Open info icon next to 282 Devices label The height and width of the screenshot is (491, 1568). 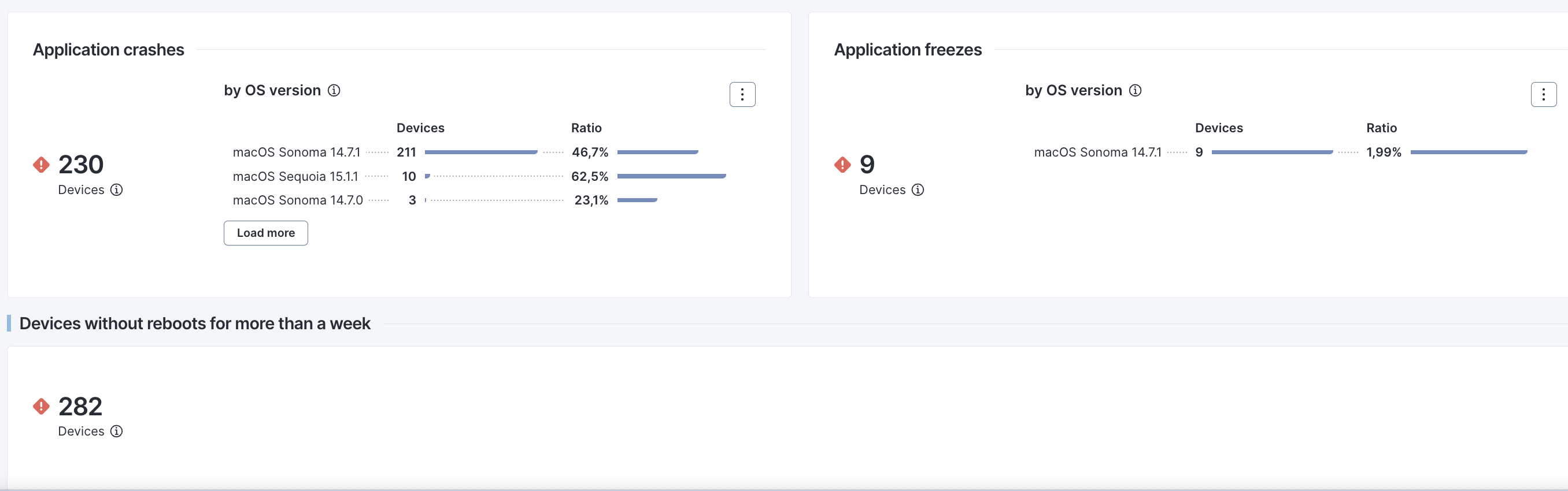116,432
